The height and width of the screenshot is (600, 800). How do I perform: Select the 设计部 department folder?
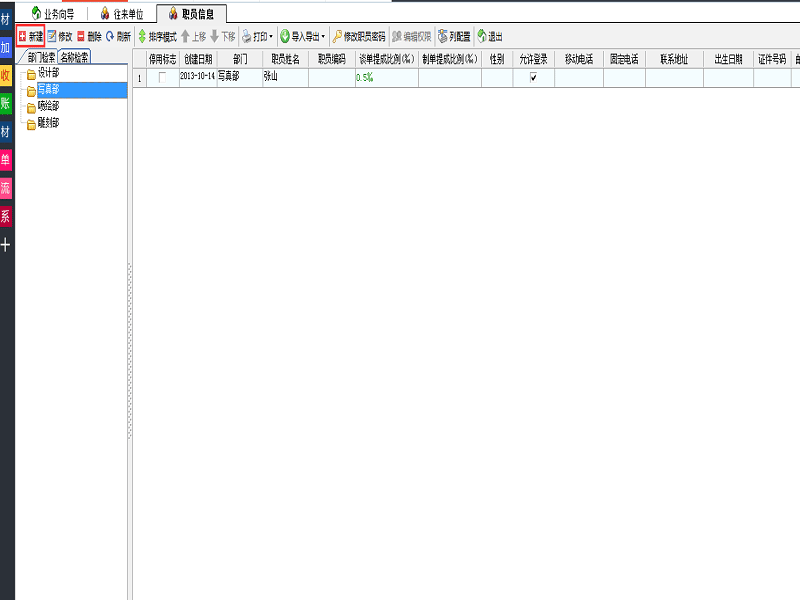[48, 73]
